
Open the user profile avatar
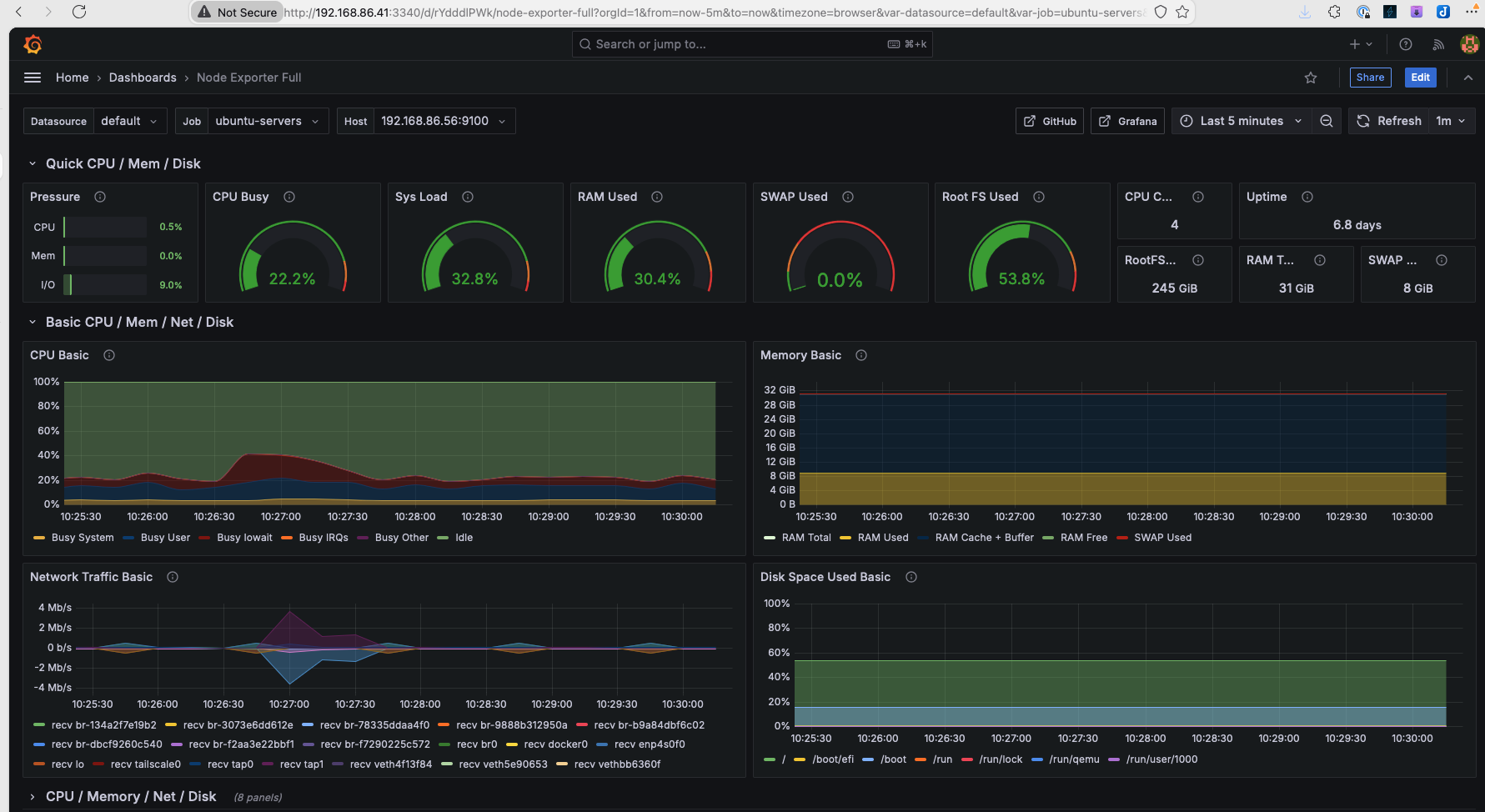(x=1469, y=43)
